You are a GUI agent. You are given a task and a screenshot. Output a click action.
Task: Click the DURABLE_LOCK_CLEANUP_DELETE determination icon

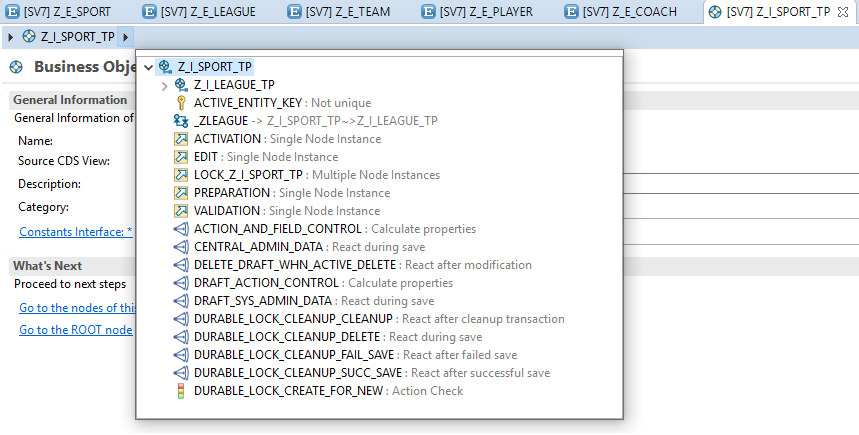[x=181, y=337]
